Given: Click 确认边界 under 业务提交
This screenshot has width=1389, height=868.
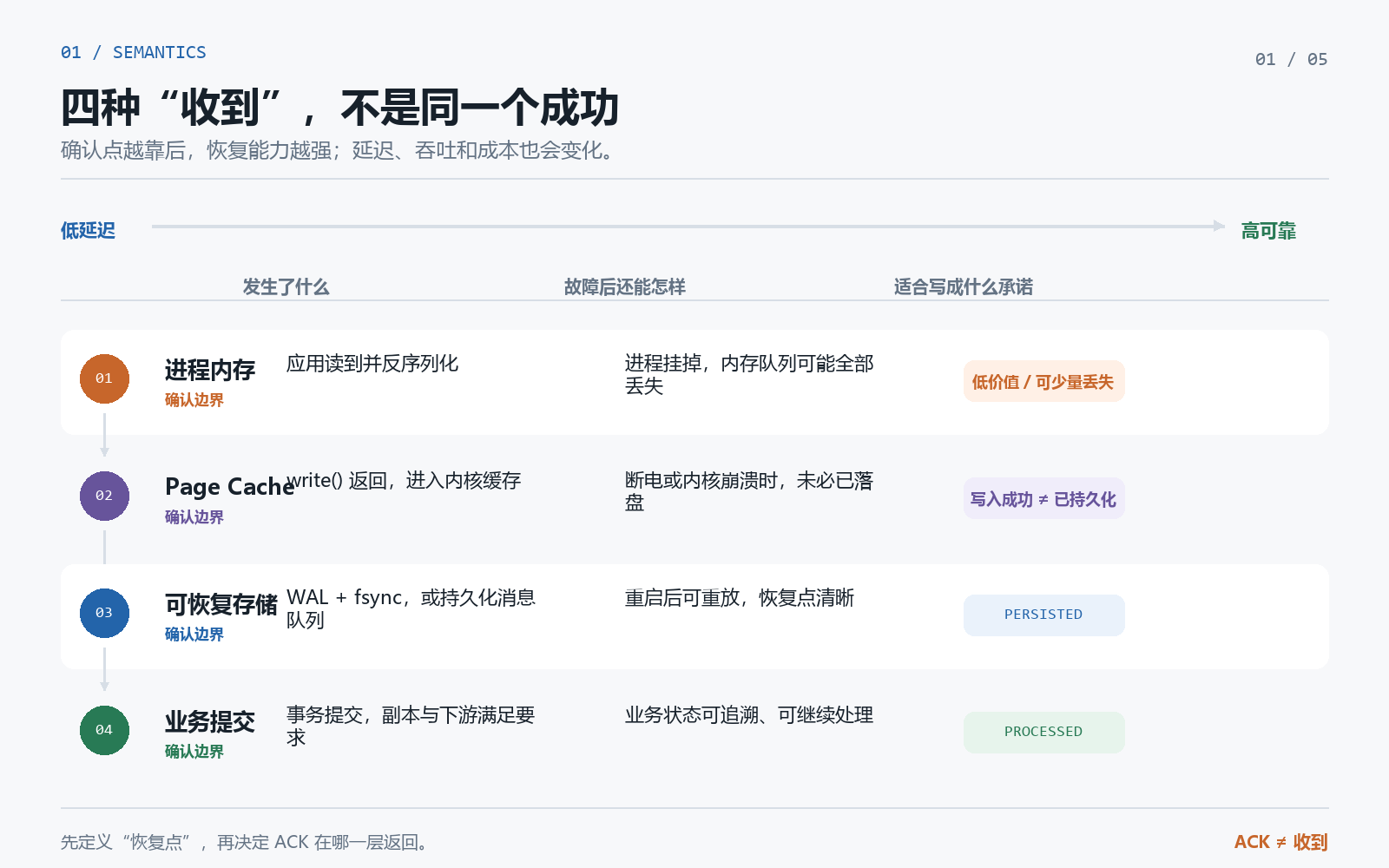Looking at the screenshot, I should (194, 752).
